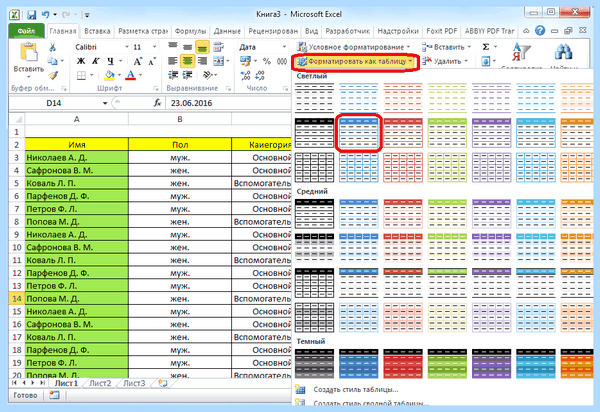Click the macro record icon in status bar
600x412 pixels.
click(54, 395)
